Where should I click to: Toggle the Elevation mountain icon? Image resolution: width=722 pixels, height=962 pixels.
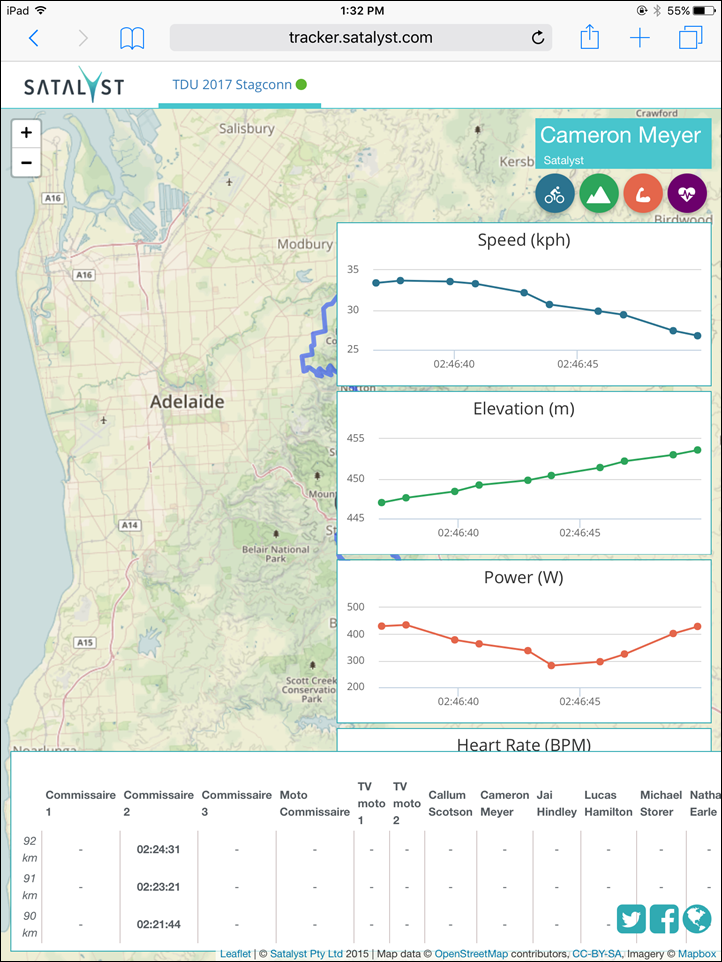(599, 192)
